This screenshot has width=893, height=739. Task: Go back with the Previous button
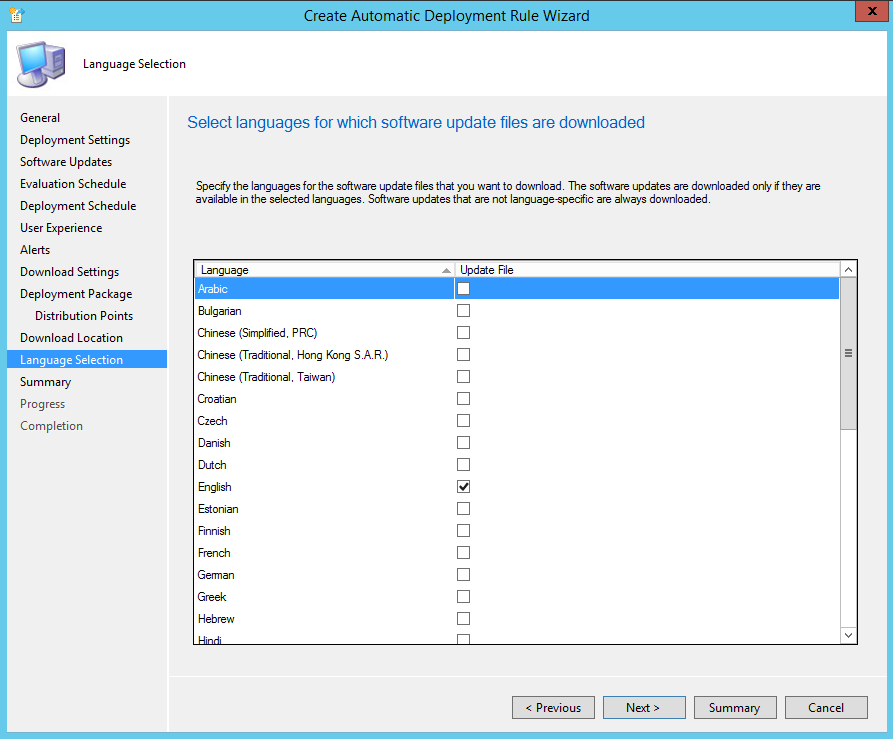pos(553,708)
